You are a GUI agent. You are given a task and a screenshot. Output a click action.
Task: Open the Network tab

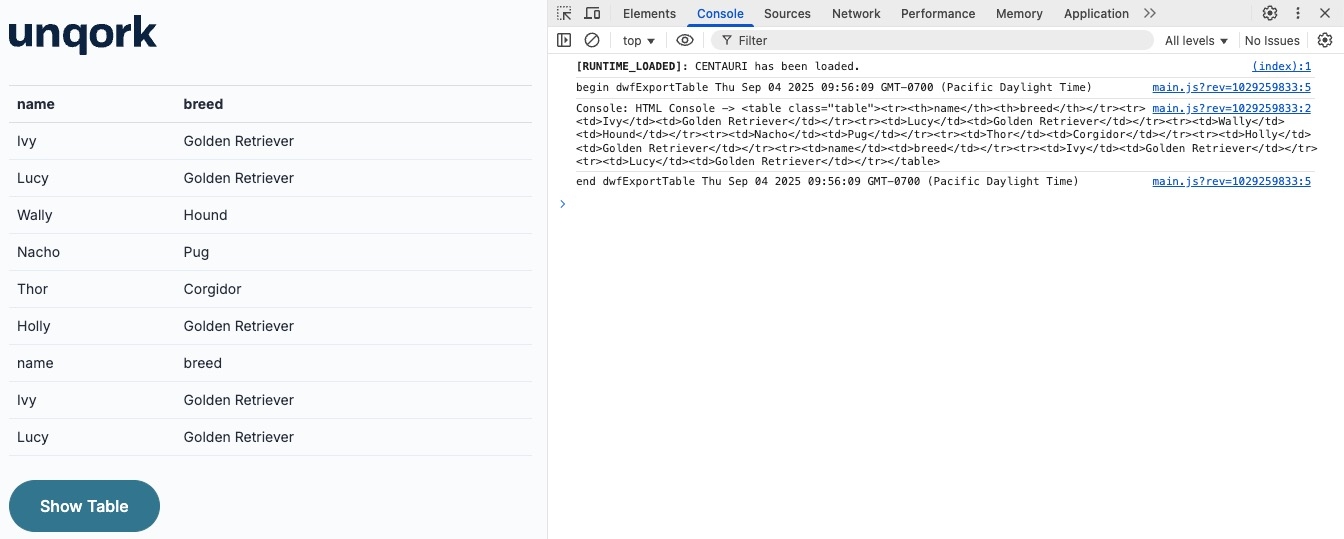tap(856, 13)
